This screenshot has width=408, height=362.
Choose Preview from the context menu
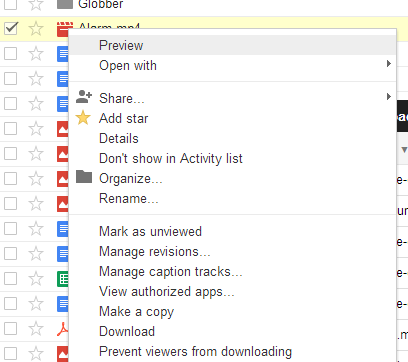[232, 45]
